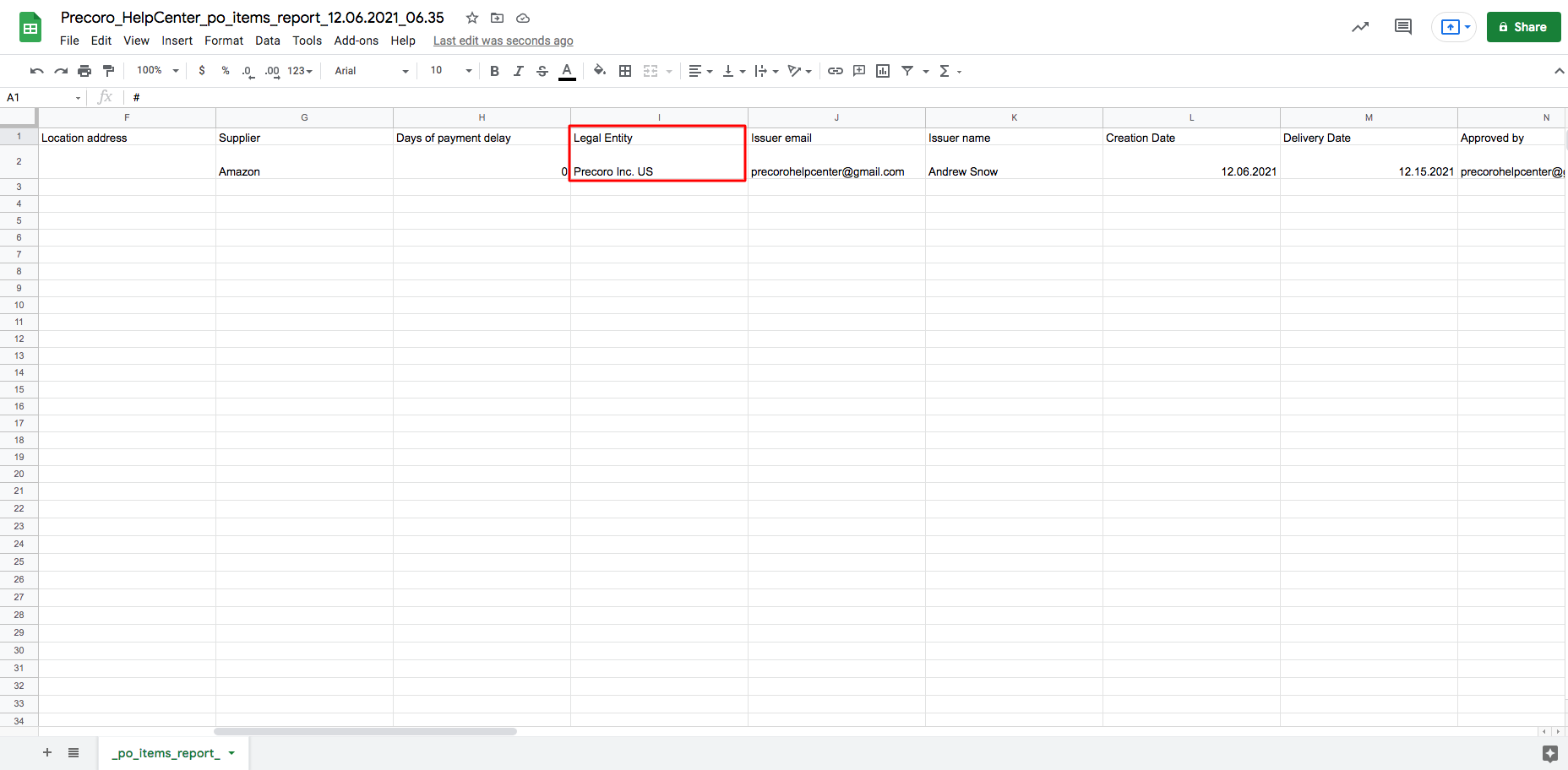Open 'Last edit was seconds ago' history

click(504, 41)
